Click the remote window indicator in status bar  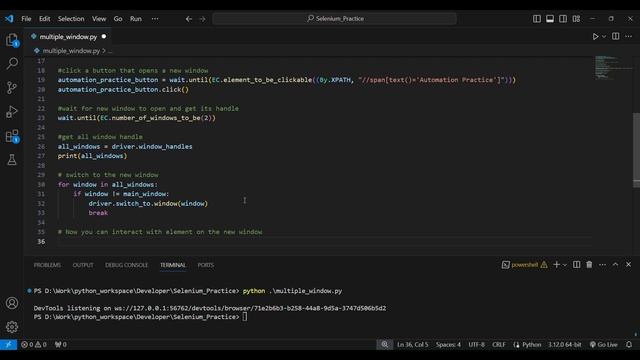8,344
